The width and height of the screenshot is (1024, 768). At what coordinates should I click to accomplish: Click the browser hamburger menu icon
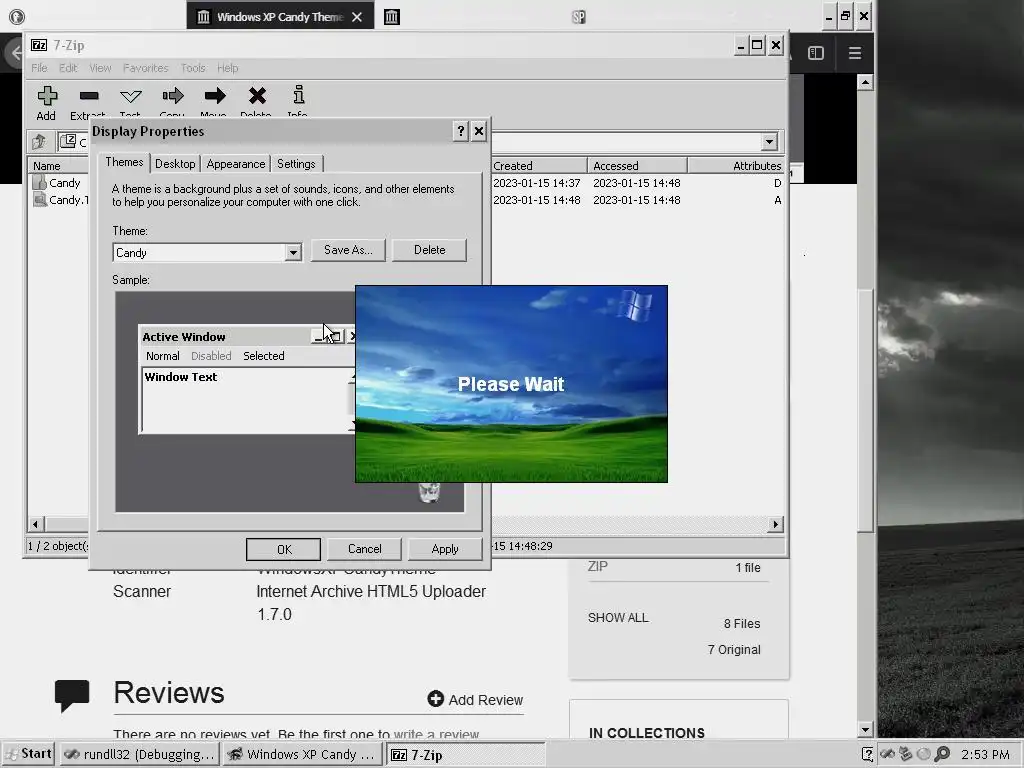pyautogui.click(x=854, y=53)
